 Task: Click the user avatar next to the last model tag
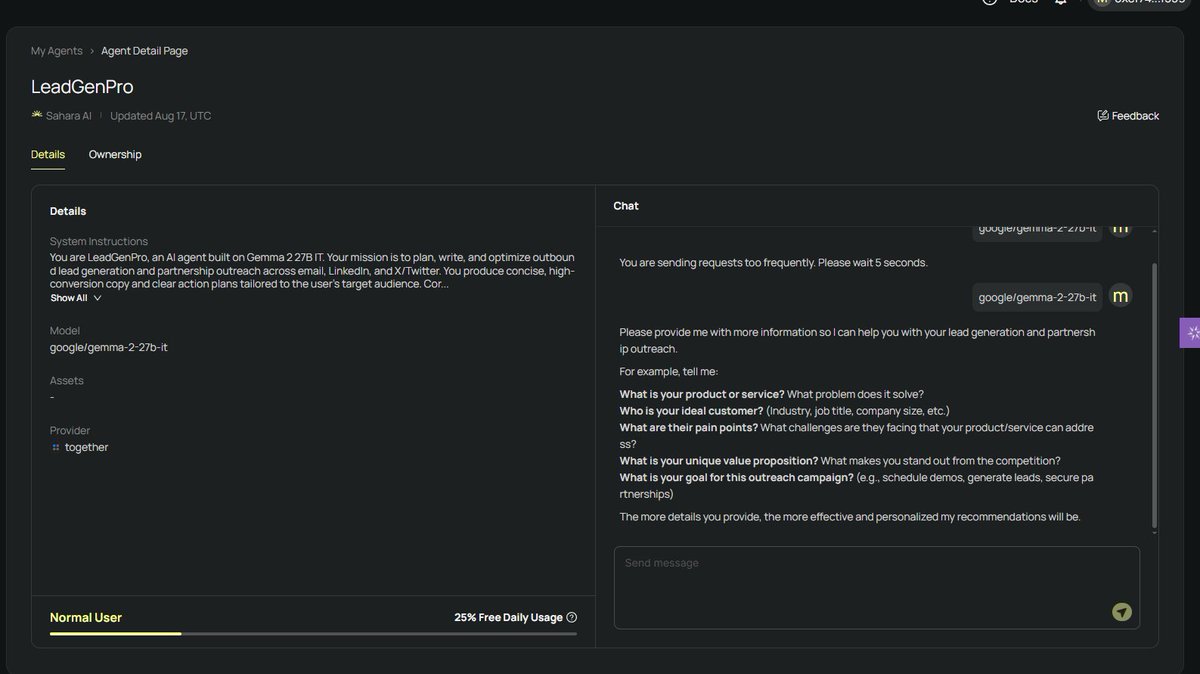1121,296
